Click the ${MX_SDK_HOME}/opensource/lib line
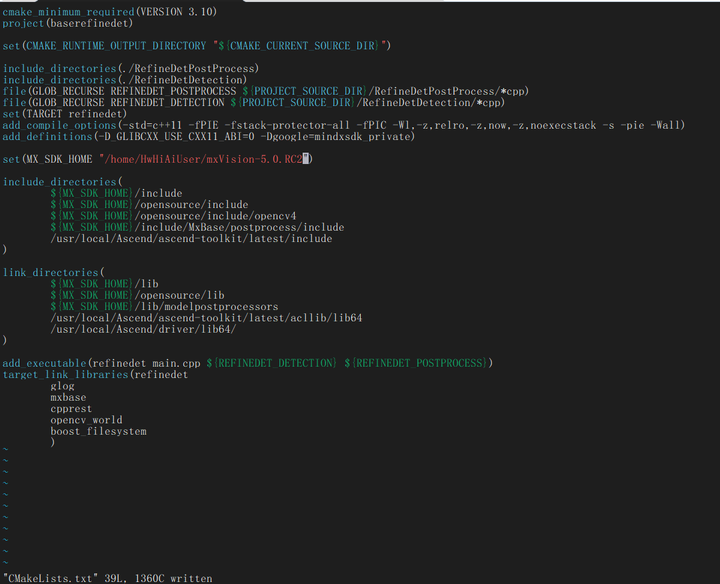720x584 pixels. tap(137, 295)
